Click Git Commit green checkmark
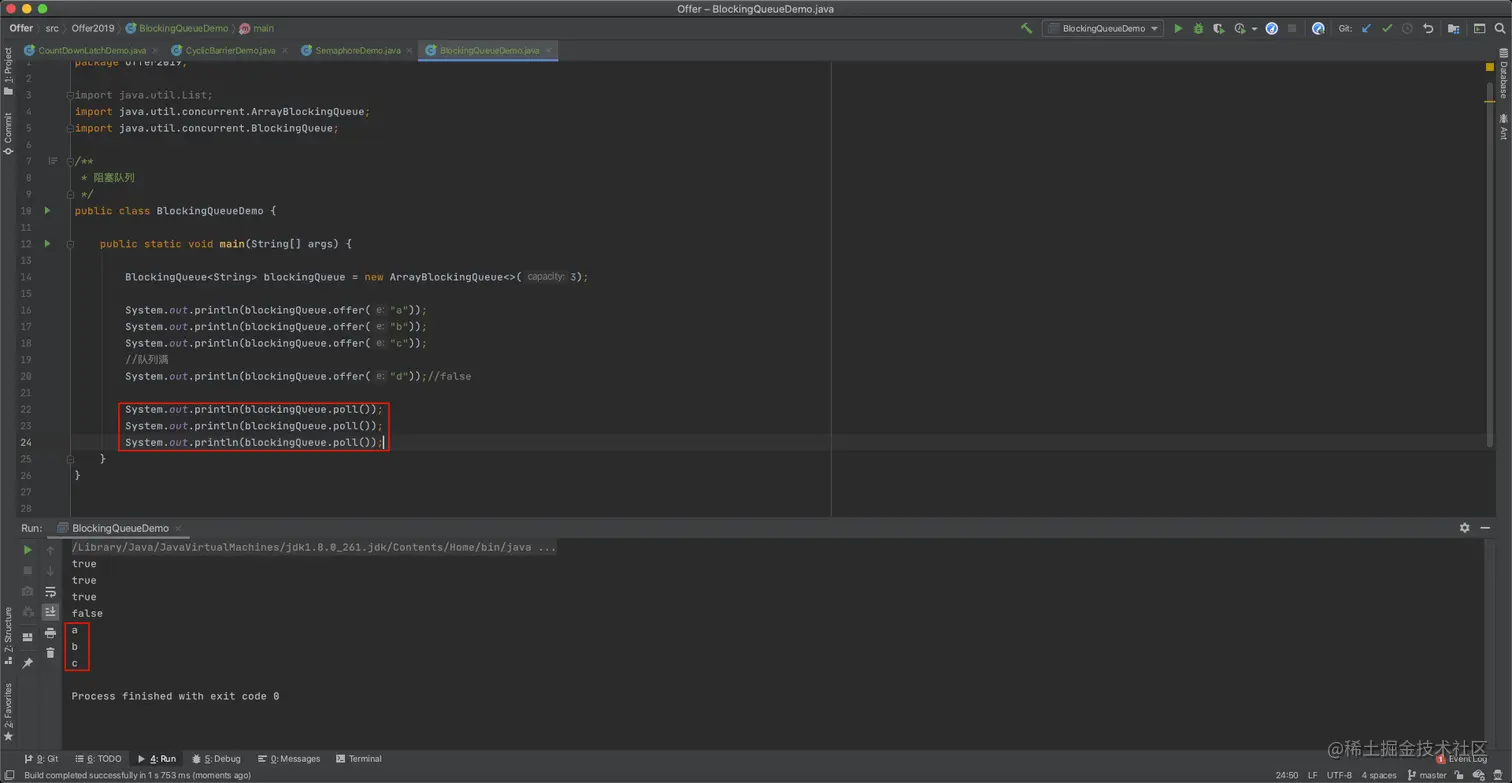 1387,29
